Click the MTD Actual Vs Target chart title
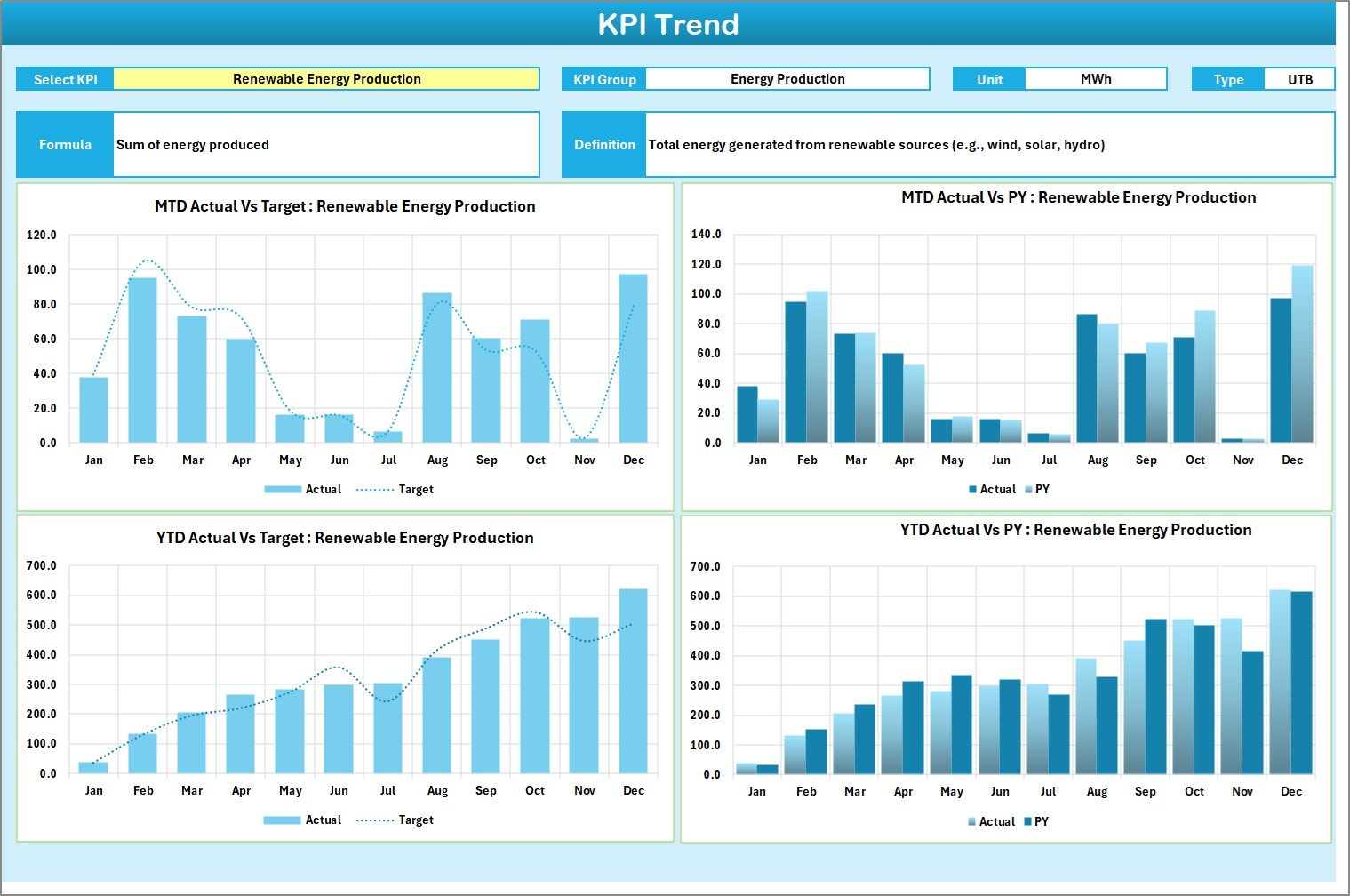Image resolution: width=1350 pixels, height=896 pixels. (x=346, y=205)
